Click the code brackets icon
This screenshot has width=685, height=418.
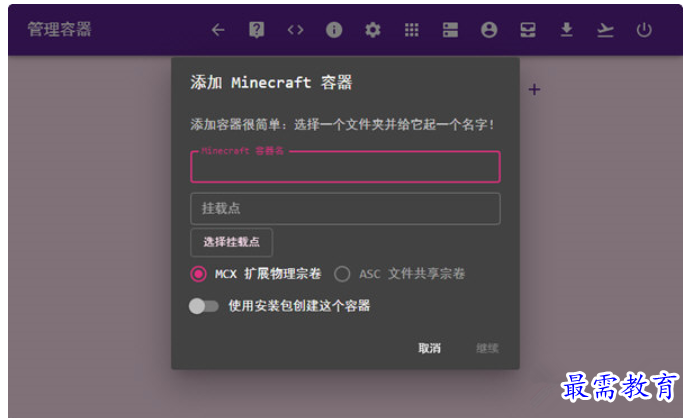pos(295,30)
